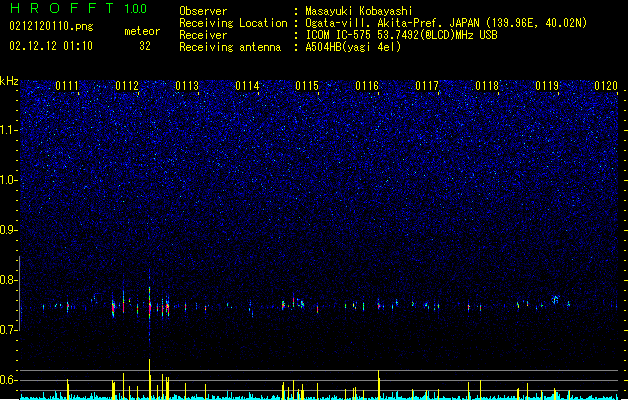Click time marker 0116
Image resolution: width=629 pixels, height=400 pixels.
click(367, 86)
